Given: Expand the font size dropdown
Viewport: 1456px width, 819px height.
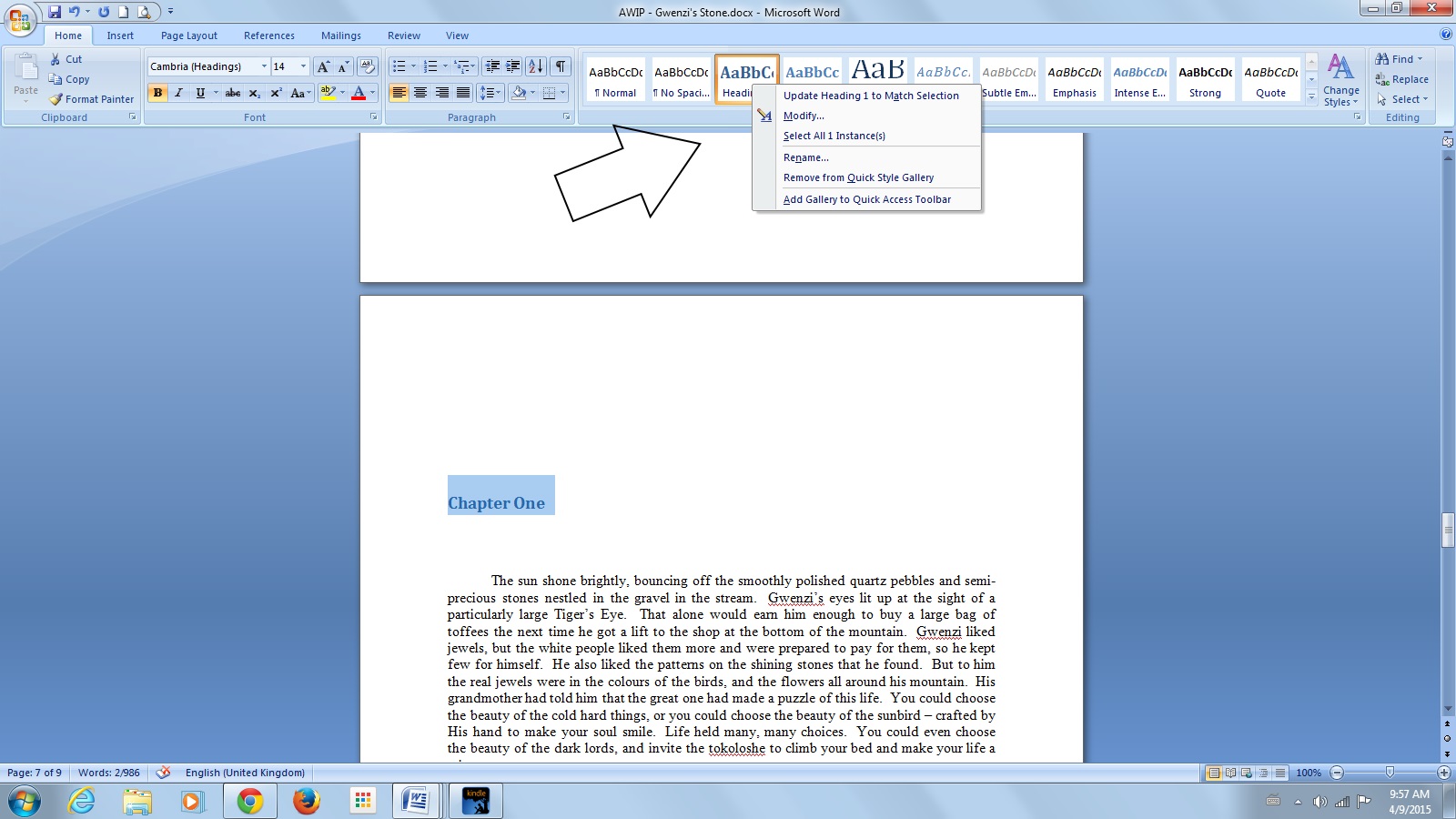Looking at the screenshot, I should click(x=303, y=66).
